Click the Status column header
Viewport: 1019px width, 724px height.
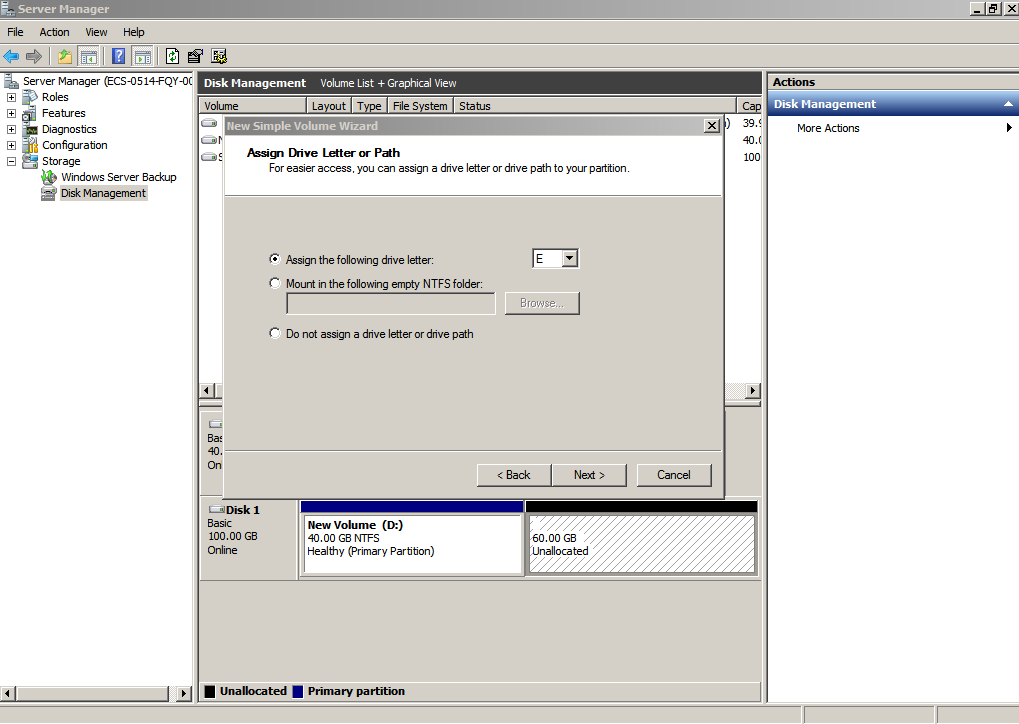[594, 106]
